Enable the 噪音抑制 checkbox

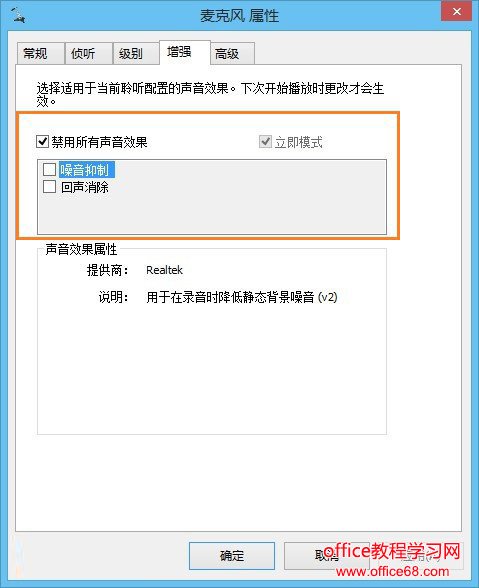pos(49,170)
